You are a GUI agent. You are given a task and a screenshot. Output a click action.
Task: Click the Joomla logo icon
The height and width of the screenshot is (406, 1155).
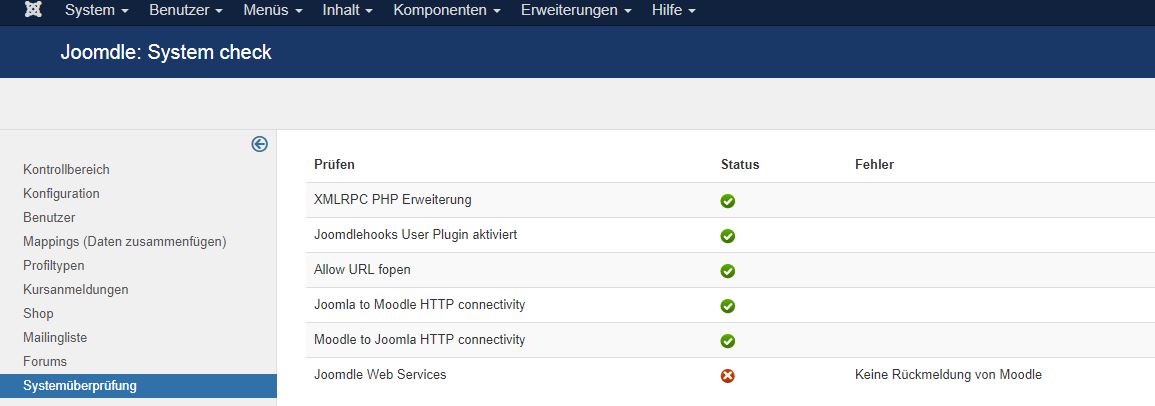click(x=34, y=11)
